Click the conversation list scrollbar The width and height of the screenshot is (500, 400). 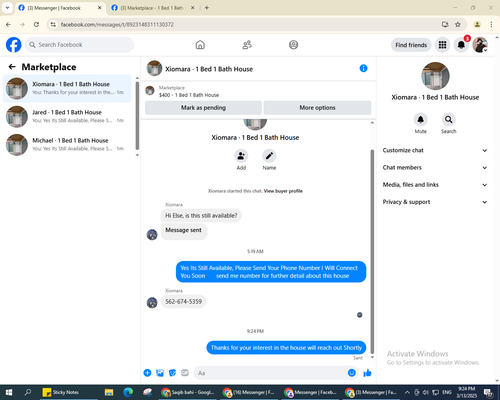click(x=137, y=115)
